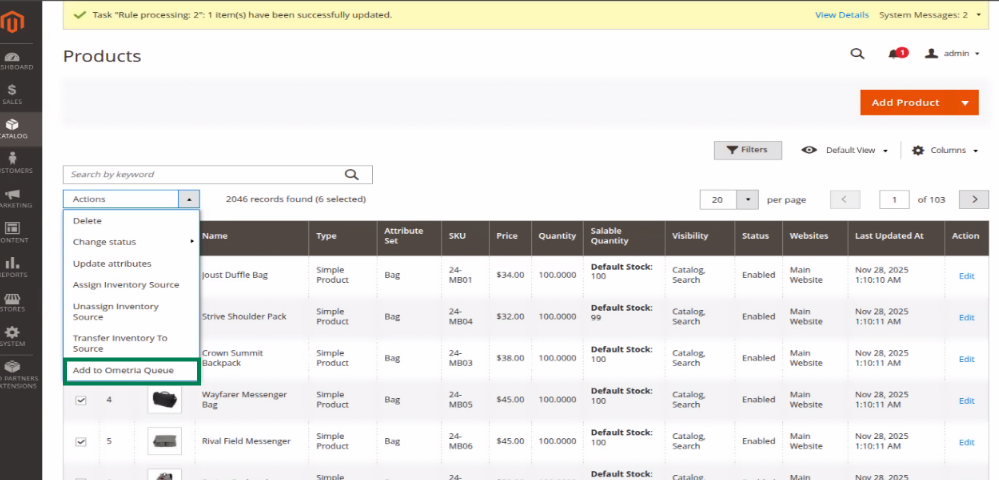Sort by the Visibility column header
999x480 pixels.
tap(700, 236)
